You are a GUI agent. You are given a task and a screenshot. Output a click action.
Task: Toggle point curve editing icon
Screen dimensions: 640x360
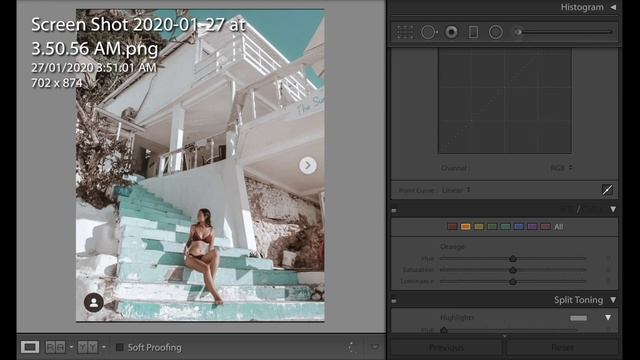point(607,190)
